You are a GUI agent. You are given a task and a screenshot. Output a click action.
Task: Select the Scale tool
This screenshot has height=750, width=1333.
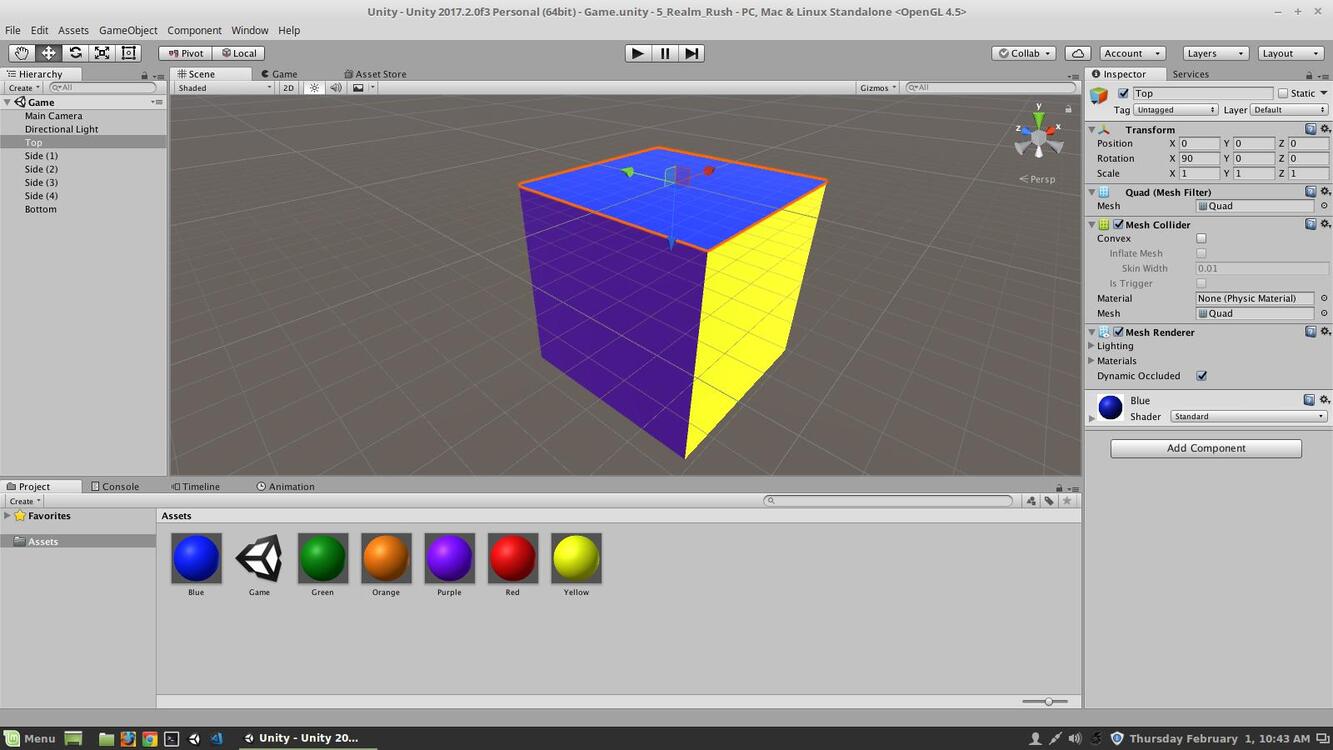(102, 53)
